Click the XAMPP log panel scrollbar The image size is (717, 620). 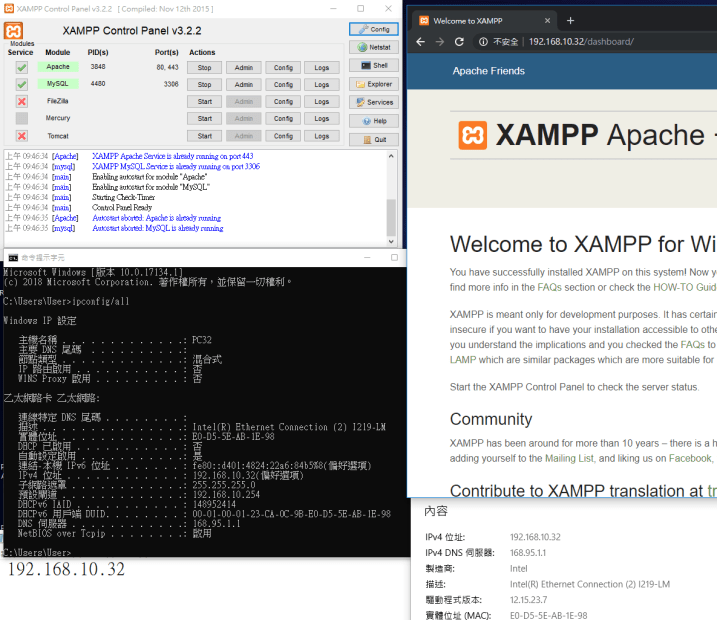pyautogui.click(x=391, y=215)
